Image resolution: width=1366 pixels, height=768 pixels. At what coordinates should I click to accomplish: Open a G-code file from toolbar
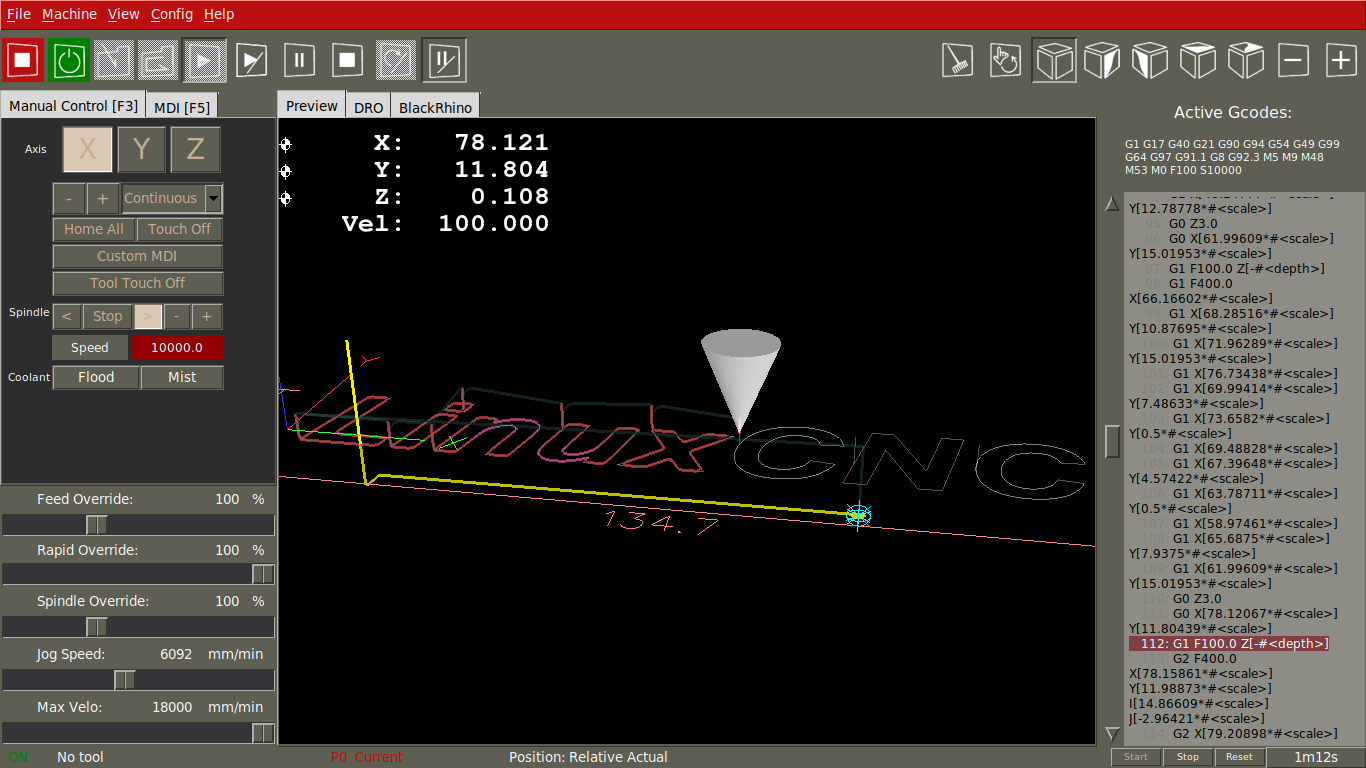114,61
